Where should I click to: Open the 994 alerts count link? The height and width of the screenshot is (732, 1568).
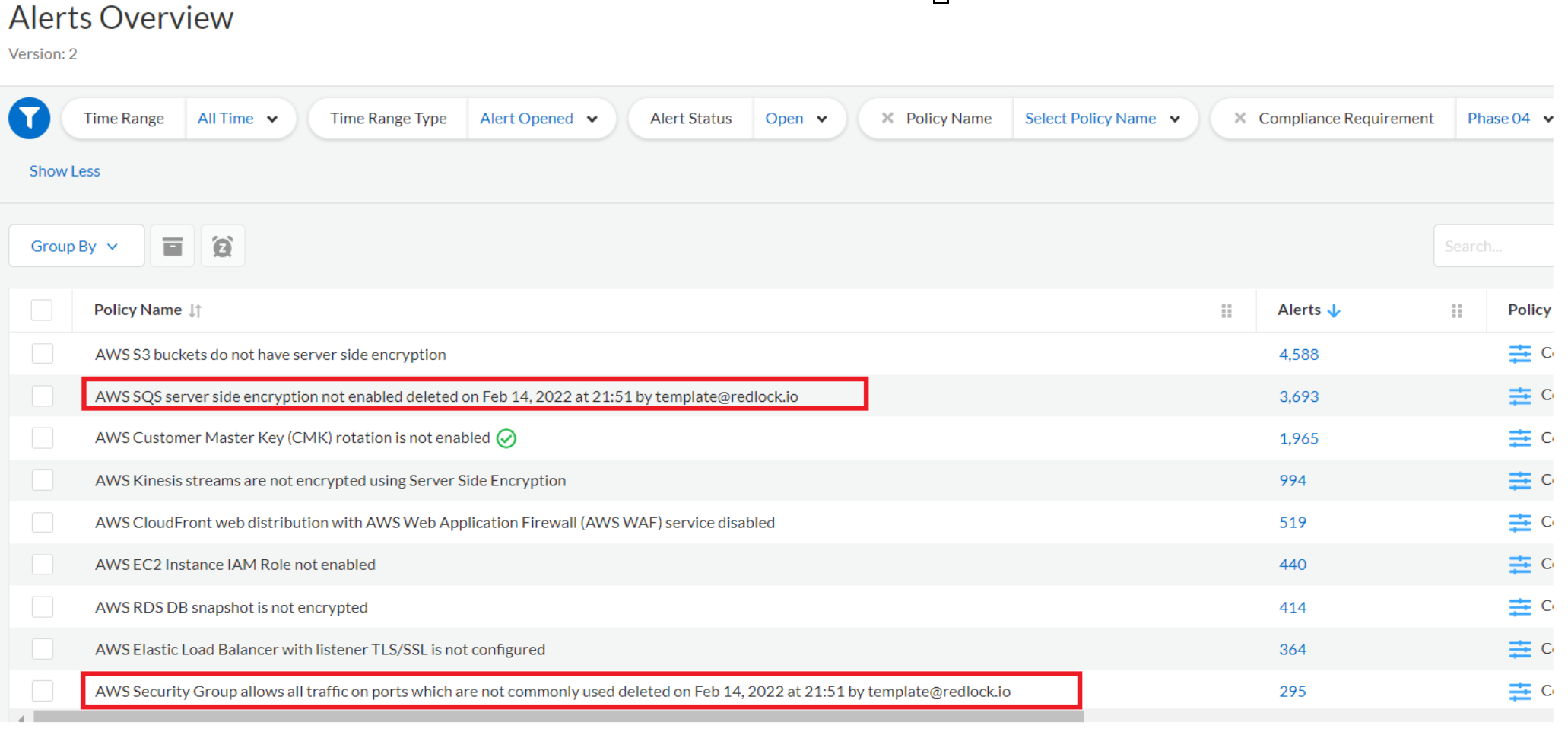(x=1293, y=481)
